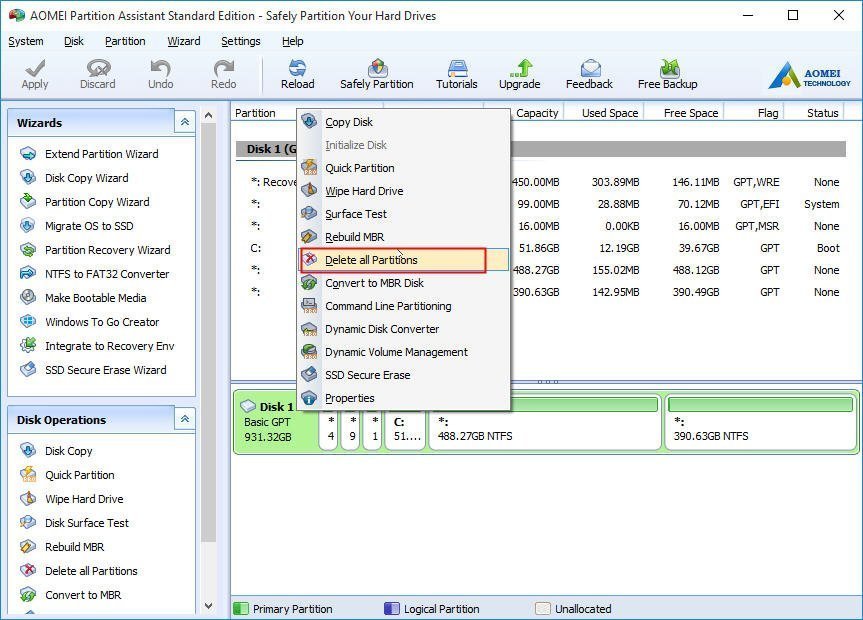The image size is (863, 620).
Task: Click the Make Bootable Media icon
Action: [x=28, y=298]
